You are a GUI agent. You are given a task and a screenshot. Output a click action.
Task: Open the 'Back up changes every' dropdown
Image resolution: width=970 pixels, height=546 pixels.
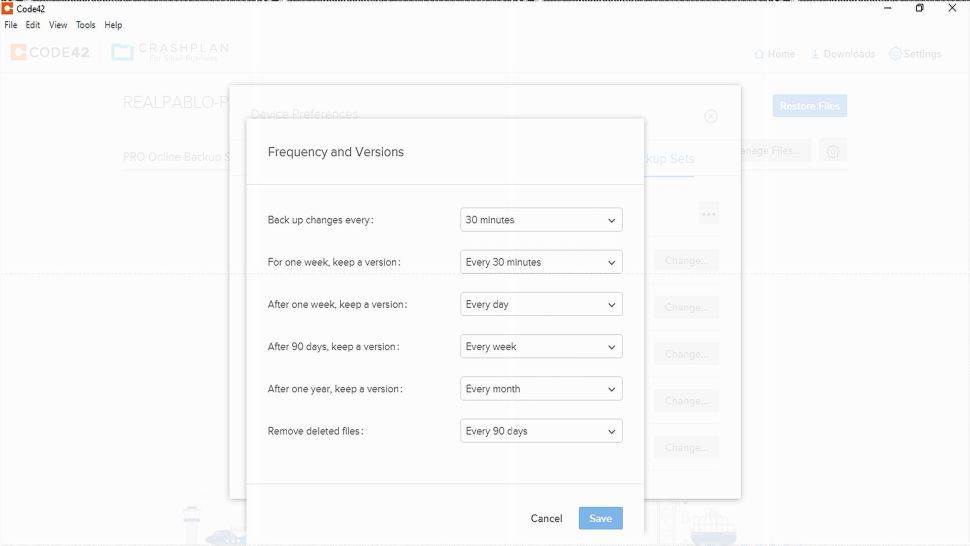(541, 220)
